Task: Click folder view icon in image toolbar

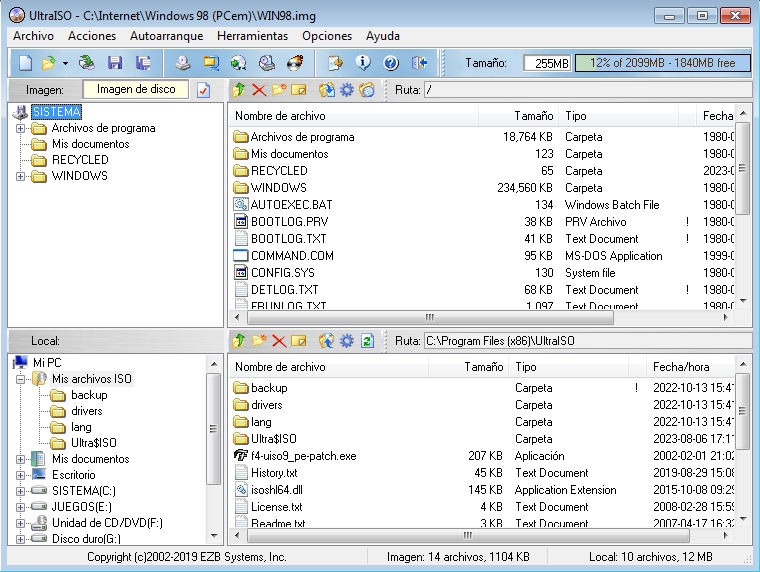Action: pyautogui.click(x=367, y=90)
